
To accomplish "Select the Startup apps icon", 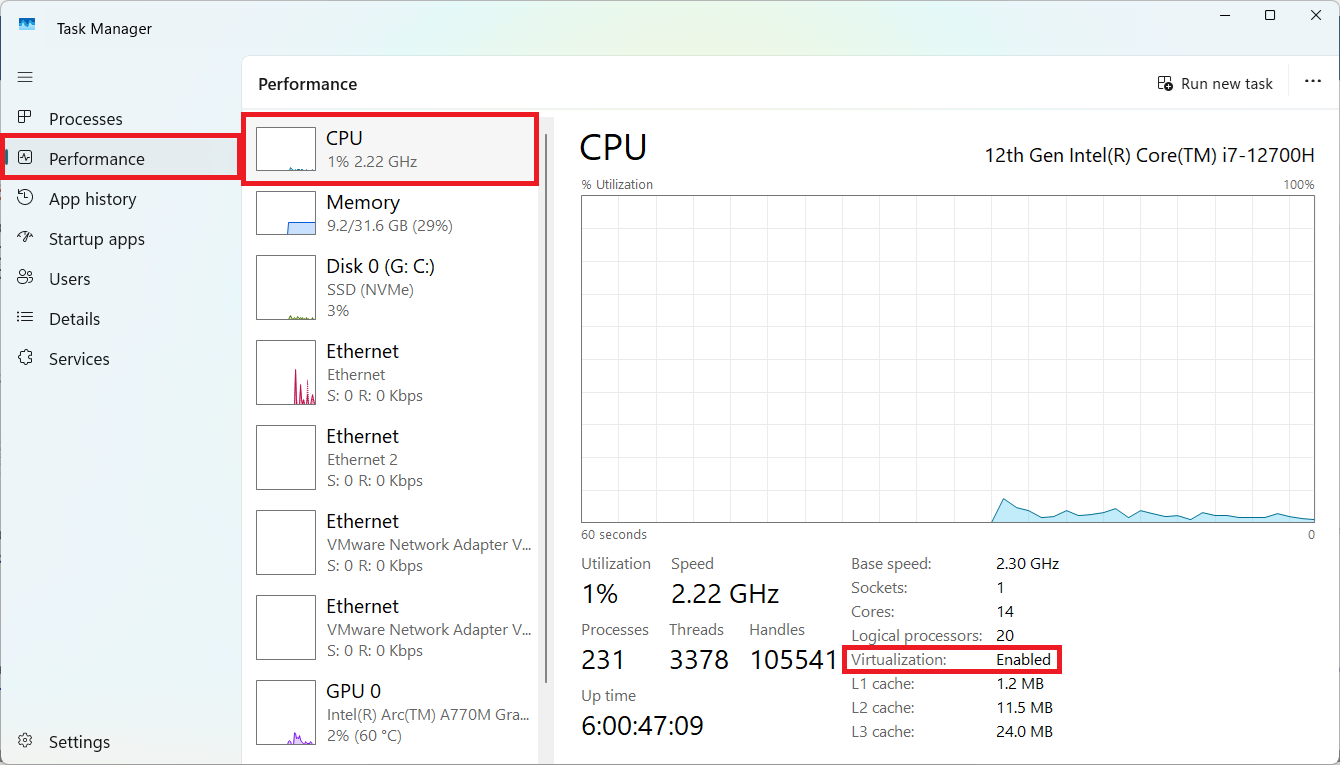I will [x=25, y=238].
